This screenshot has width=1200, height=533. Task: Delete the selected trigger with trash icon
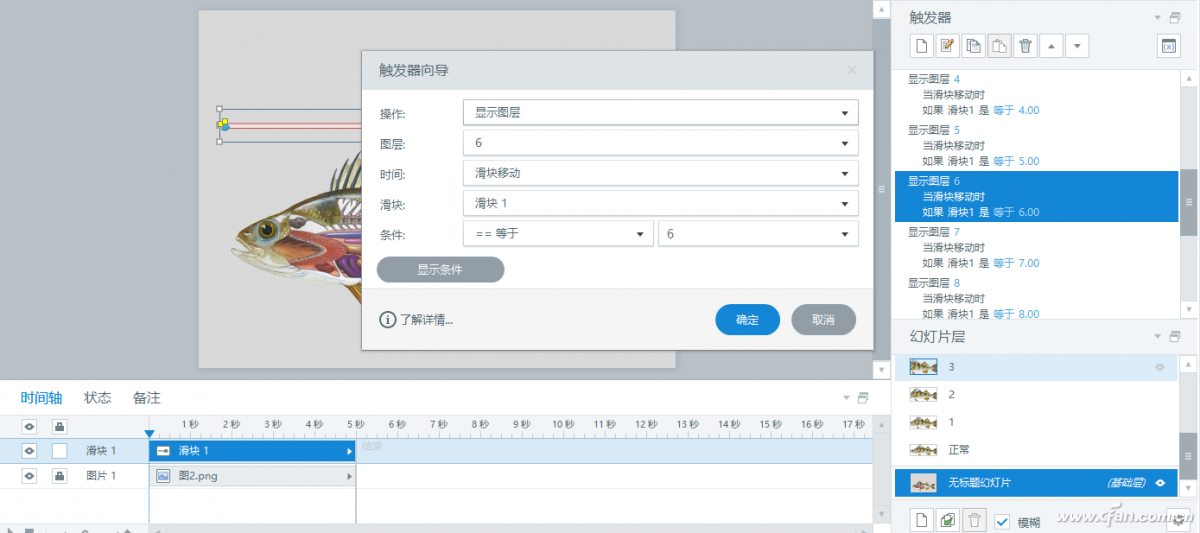tap(1025, 46)
